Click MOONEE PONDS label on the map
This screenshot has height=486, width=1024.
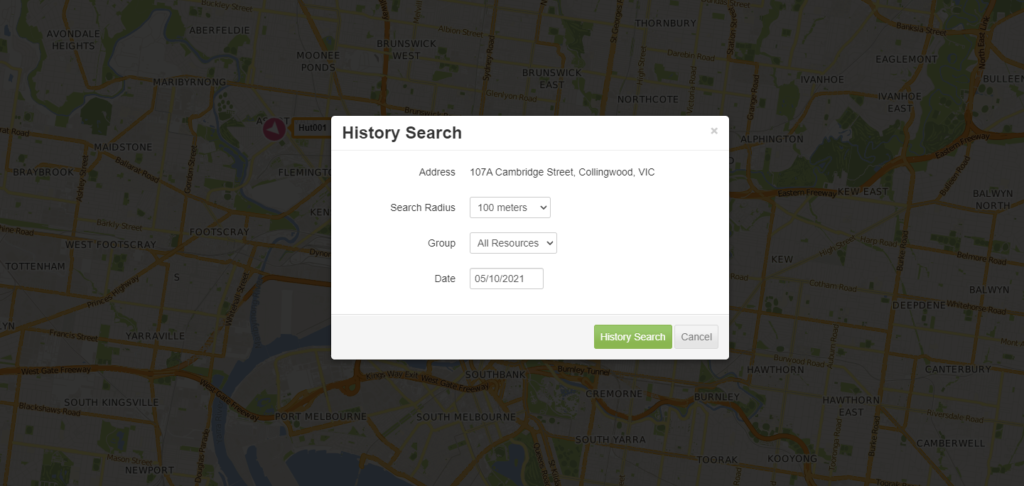318,61
